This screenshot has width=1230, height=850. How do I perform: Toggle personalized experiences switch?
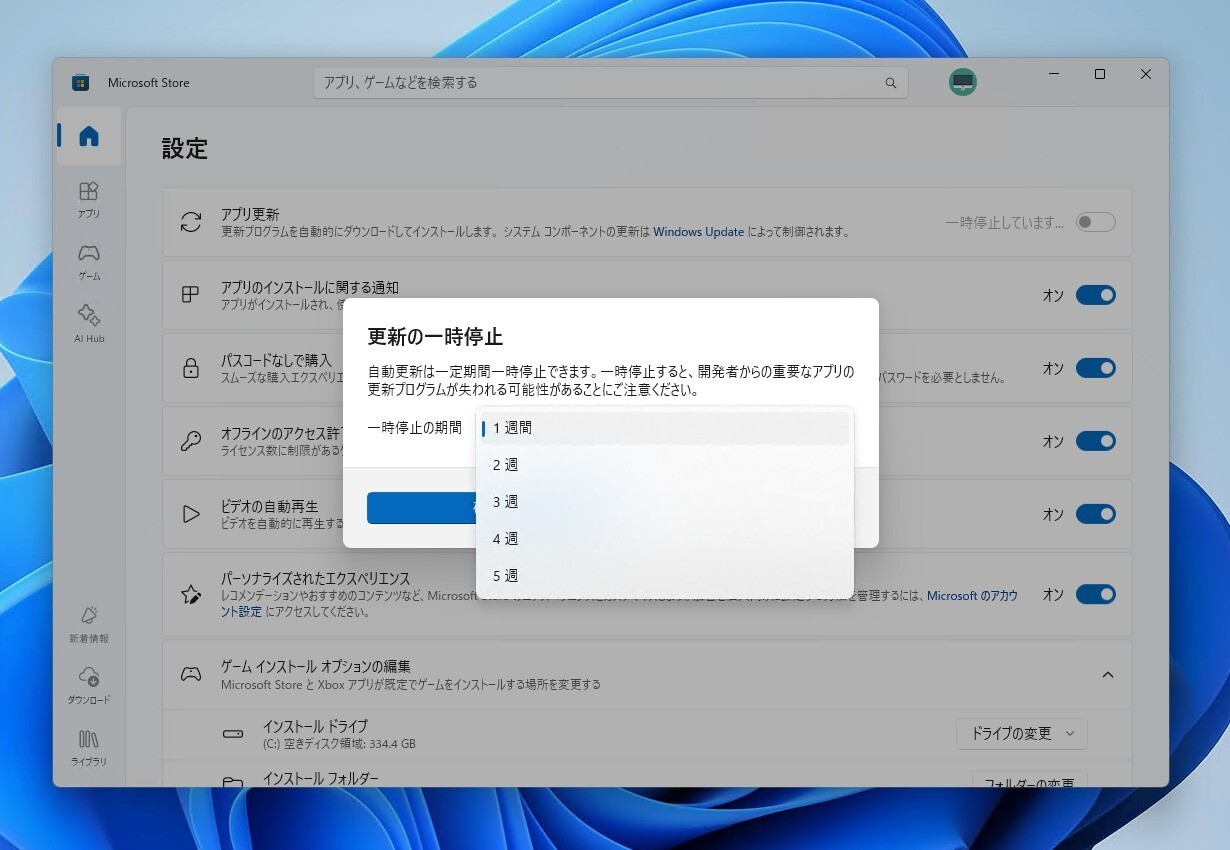[1095, 594]
